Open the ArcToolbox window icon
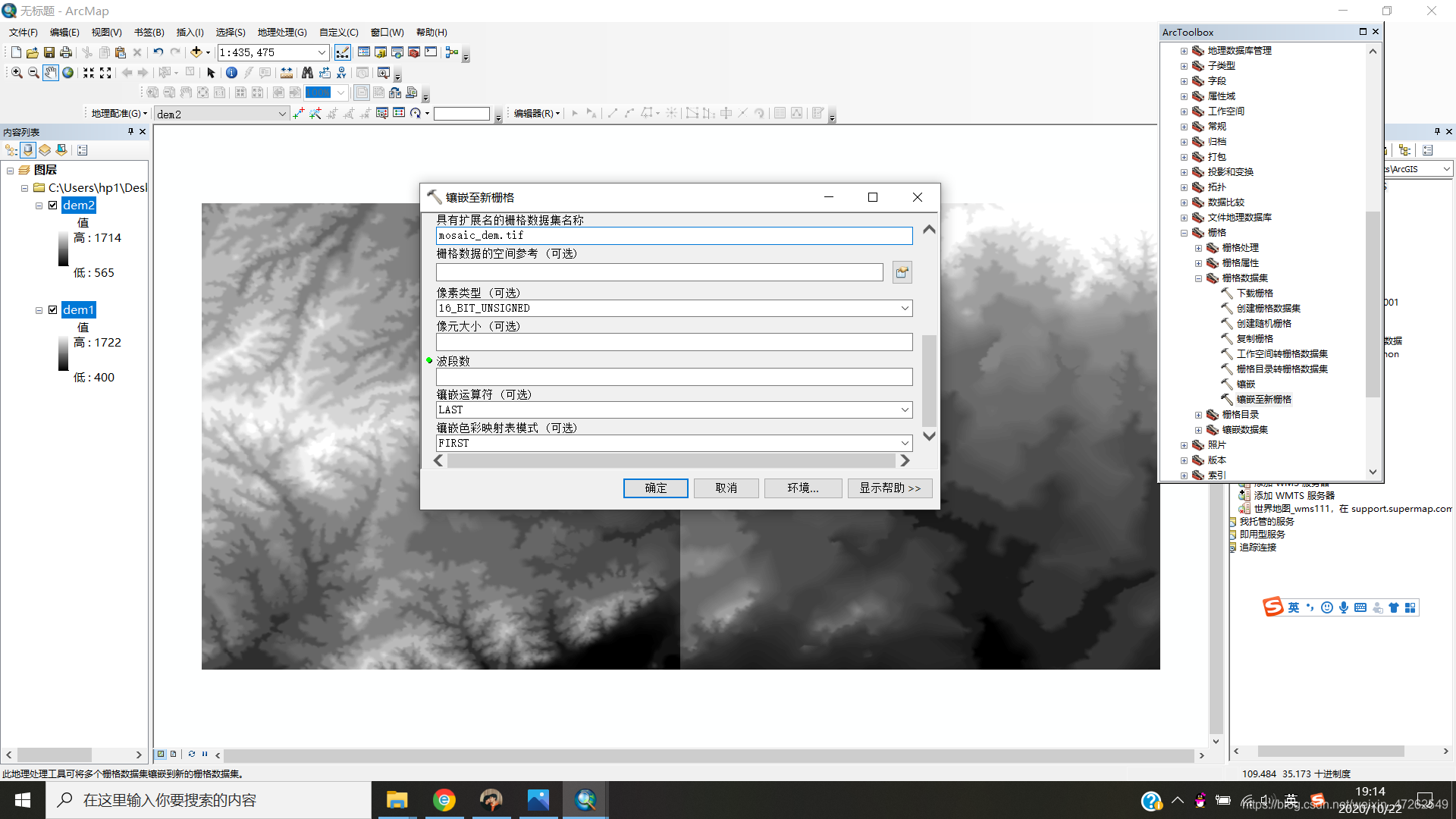 tap(413, 52)
